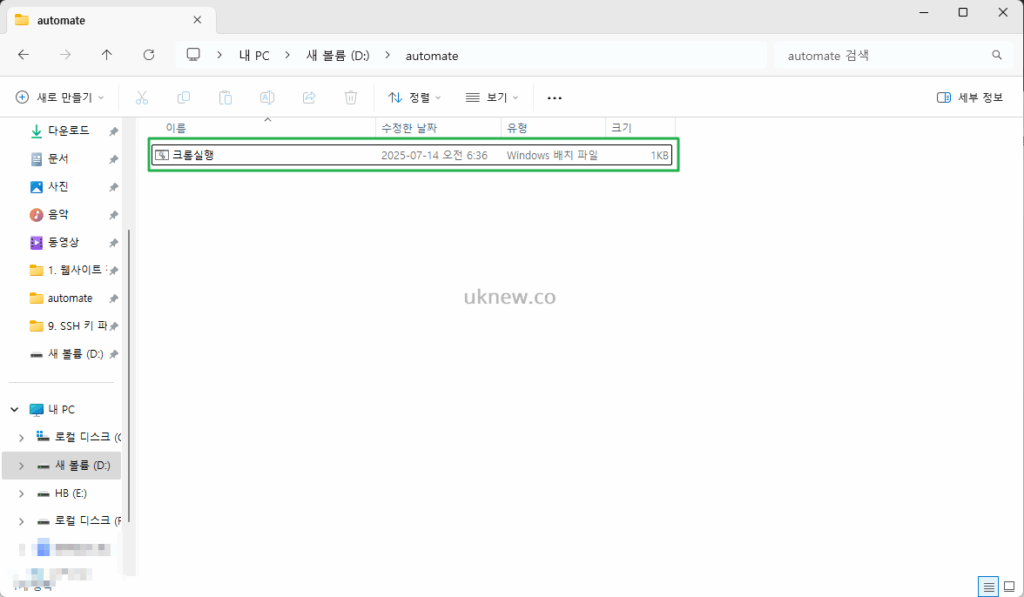Click the Paste icon in the toolbar
The width and height of the screenshot is (1024, 597).
point(225,97)
